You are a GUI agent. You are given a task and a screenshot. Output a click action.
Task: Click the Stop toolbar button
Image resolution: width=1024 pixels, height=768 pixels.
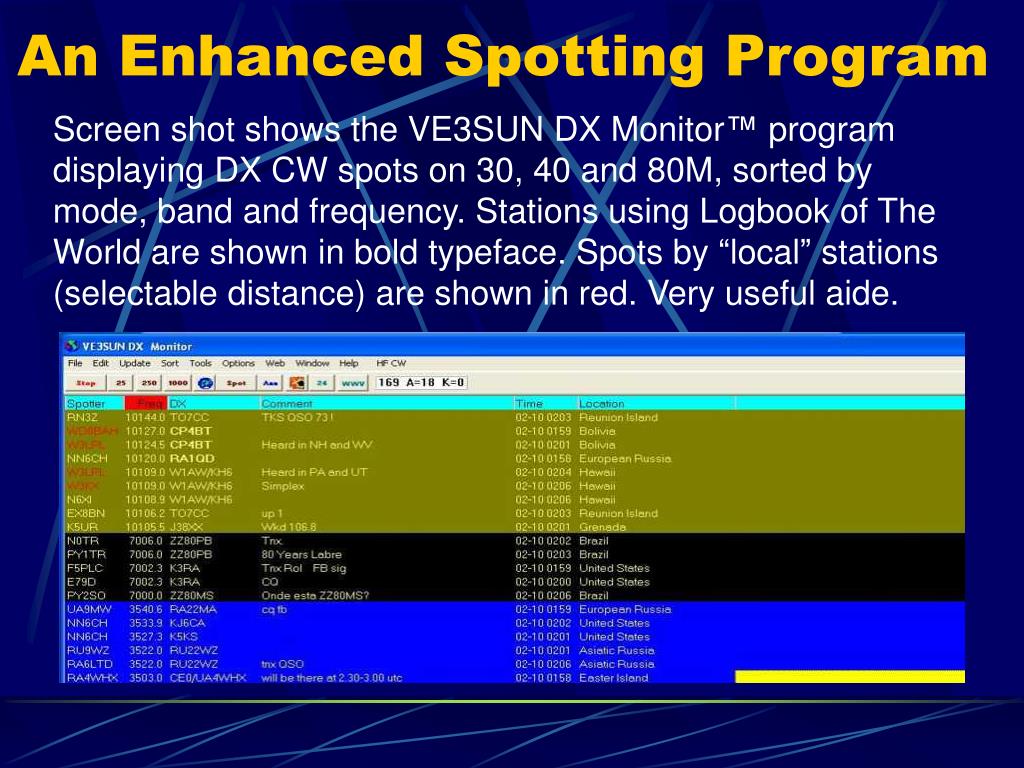point(86,383)
